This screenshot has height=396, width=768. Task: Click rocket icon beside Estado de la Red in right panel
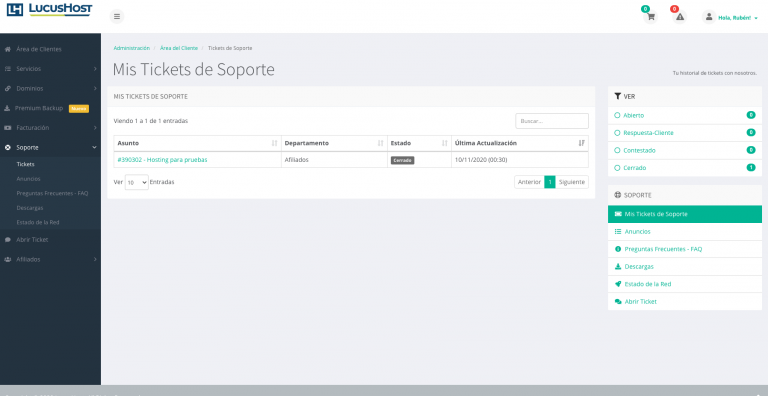click(618, 284)
